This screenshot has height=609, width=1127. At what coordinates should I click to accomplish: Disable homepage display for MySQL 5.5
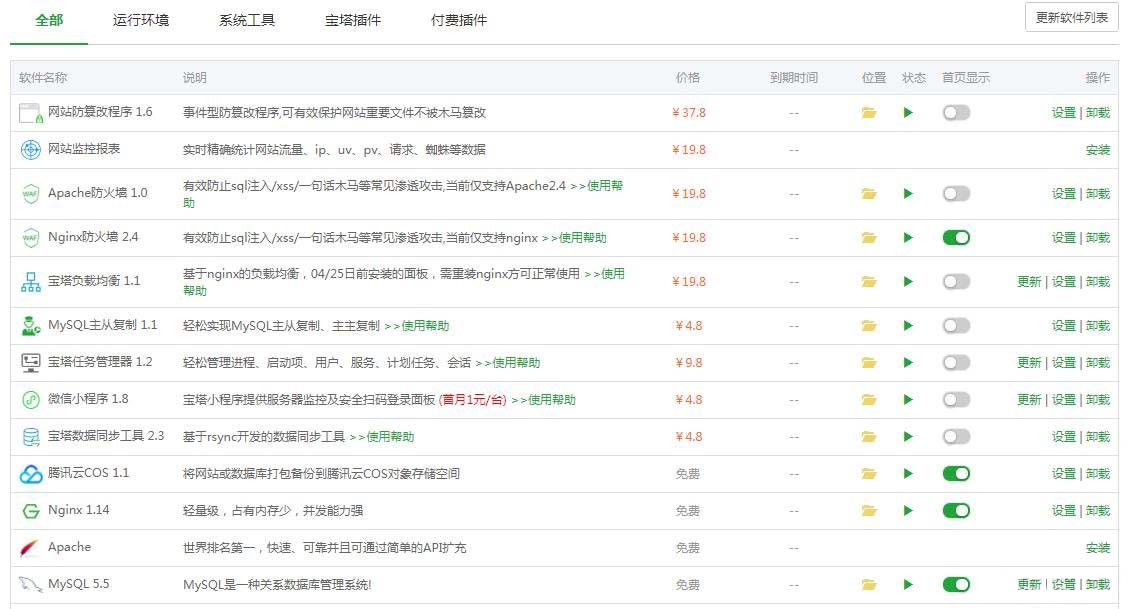pyautogui.click(x=956, y=585)
